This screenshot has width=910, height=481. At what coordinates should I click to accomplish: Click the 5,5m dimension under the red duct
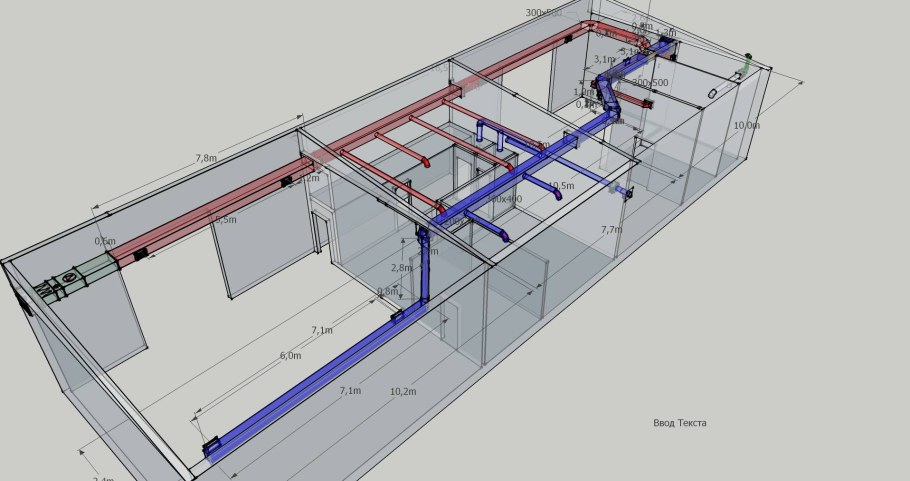[x=225, y=219]
